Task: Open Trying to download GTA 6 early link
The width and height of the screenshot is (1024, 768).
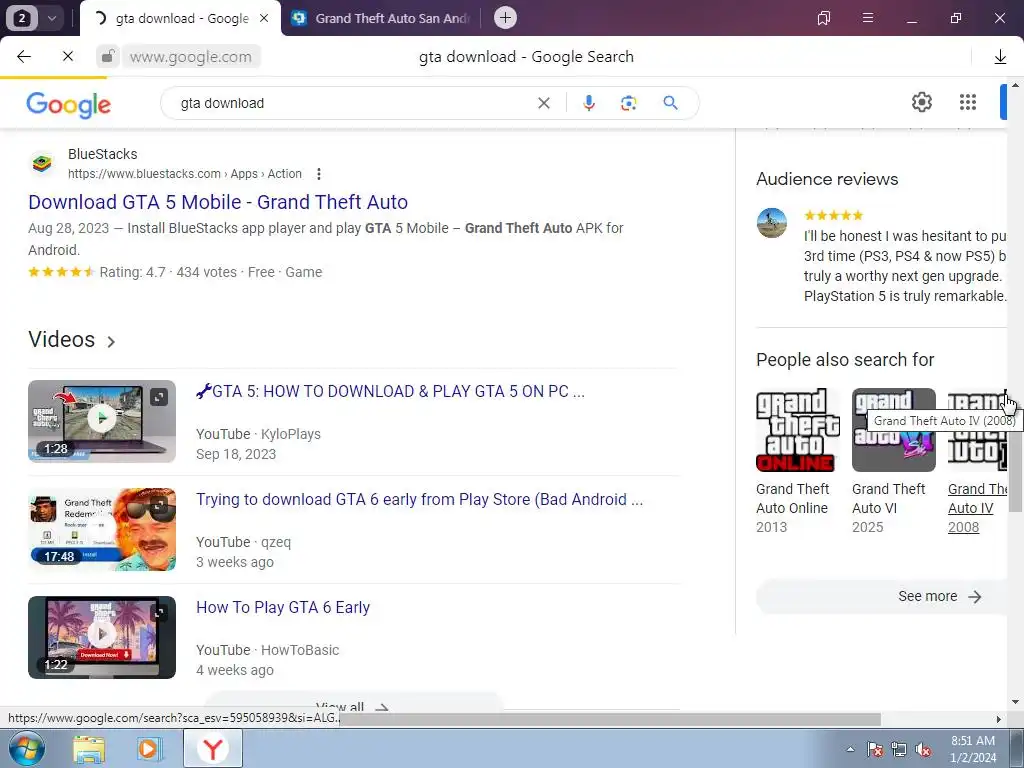Action: (419, 500)
